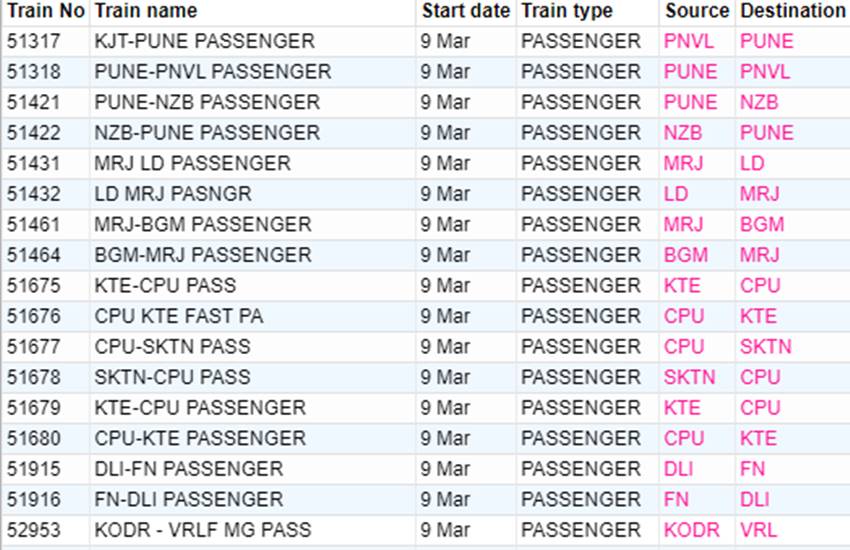Open the PUNE destination link for train 51317
850x550 pixels.
(x=767, y=41)
